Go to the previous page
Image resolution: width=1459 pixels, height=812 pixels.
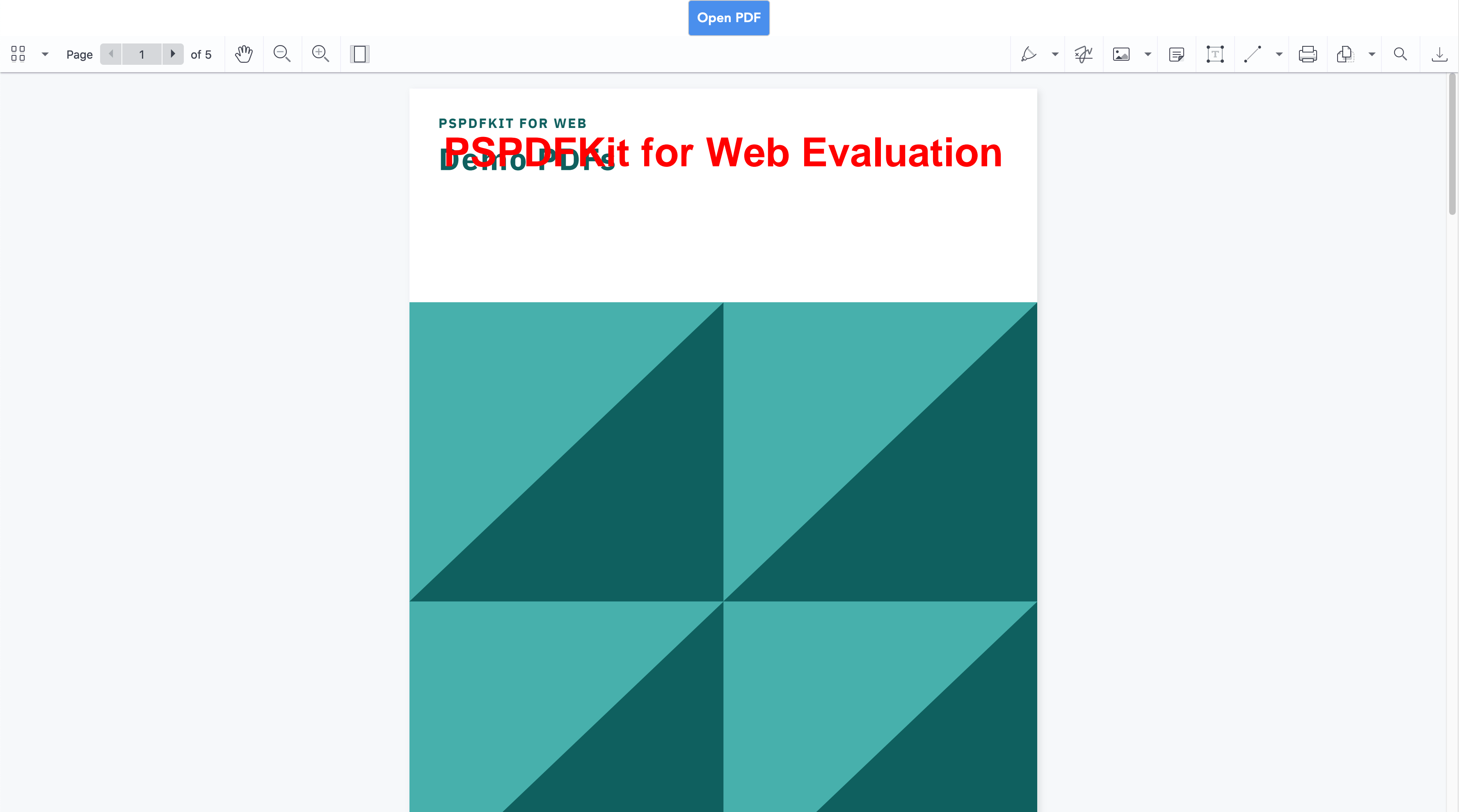pos(111,54)
